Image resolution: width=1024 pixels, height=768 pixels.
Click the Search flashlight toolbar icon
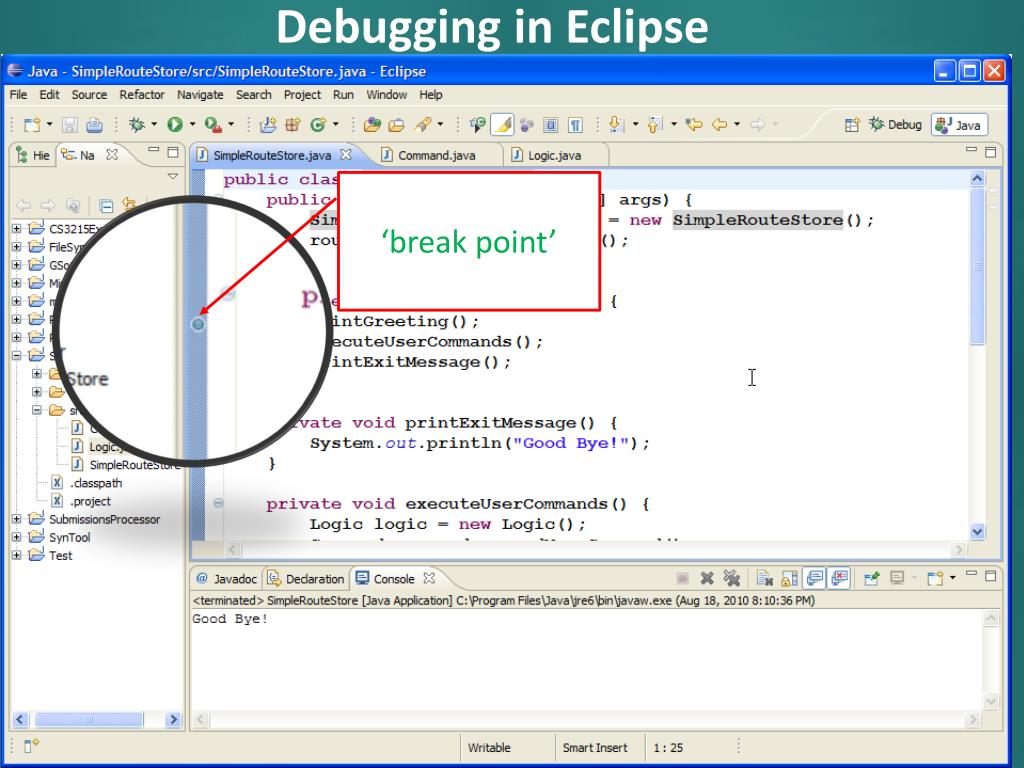(x=423, y=124)
